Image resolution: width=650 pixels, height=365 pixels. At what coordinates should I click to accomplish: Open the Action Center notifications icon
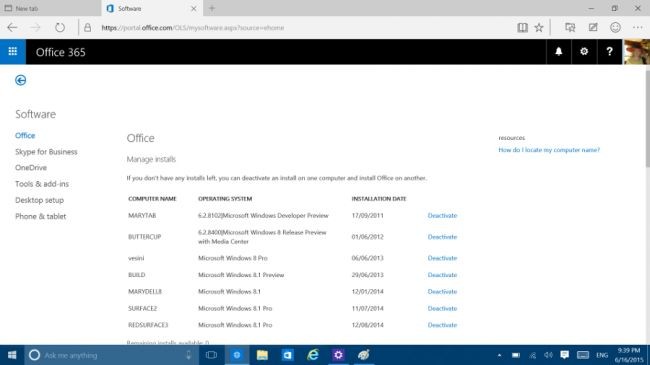click(565, 355)
